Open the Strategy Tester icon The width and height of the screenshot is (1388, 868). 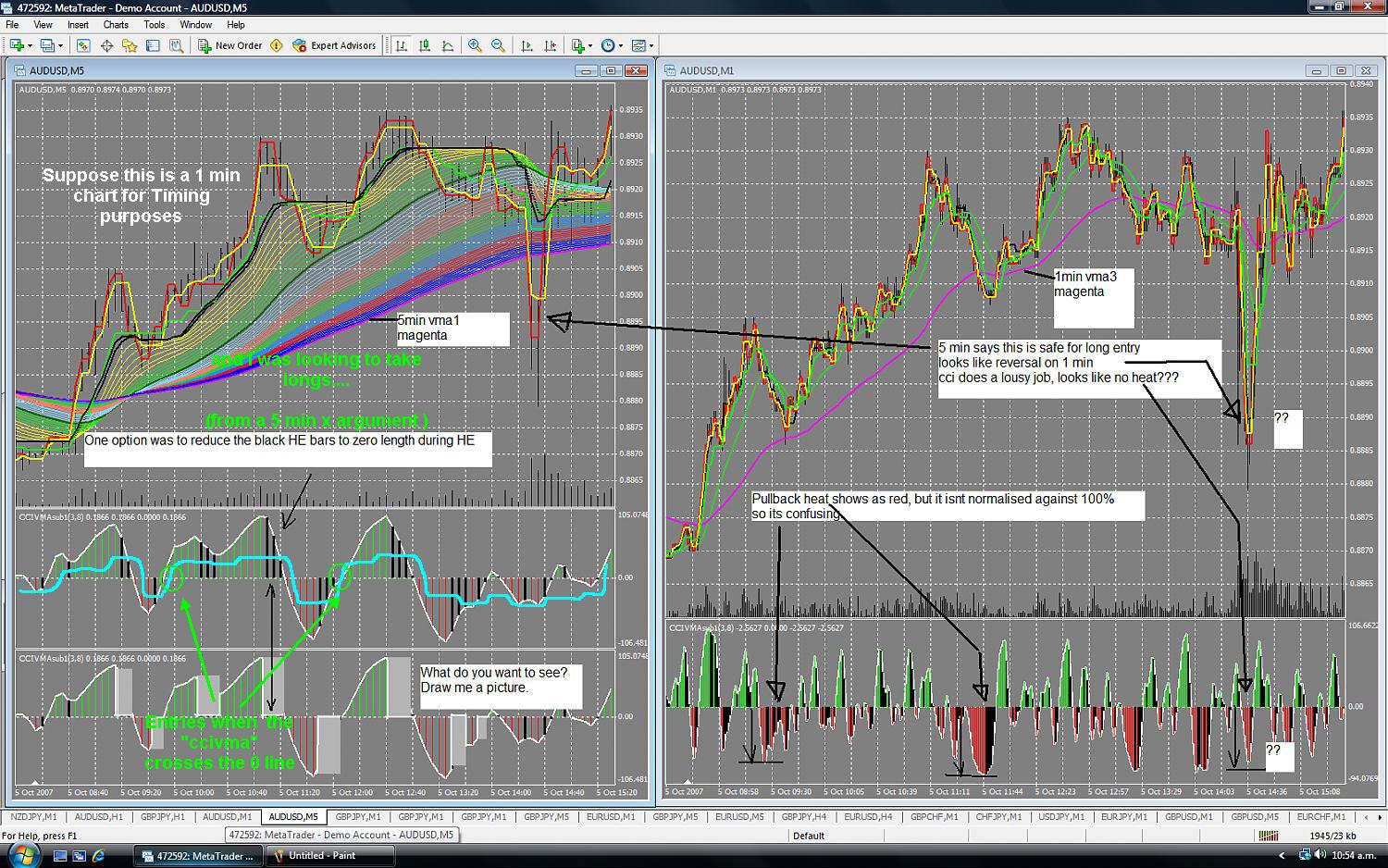(x=176, y=45)
